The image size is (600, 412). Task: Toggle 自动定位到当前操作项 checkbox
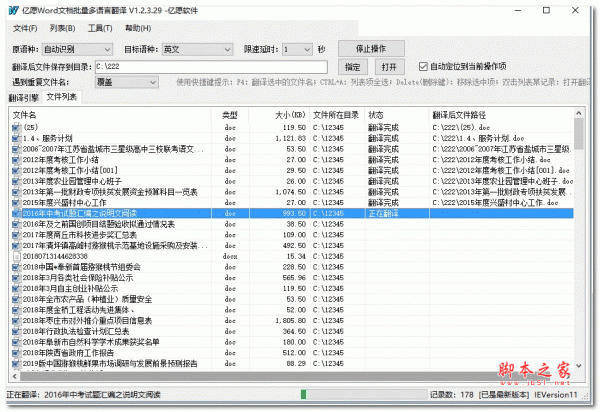tap(423, 67)
